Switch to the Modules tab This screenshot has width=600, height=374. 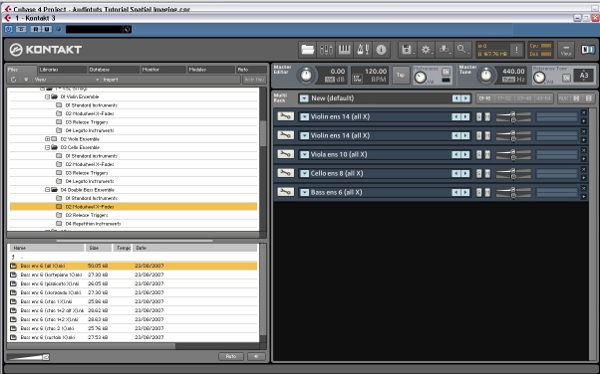[211, 70]
